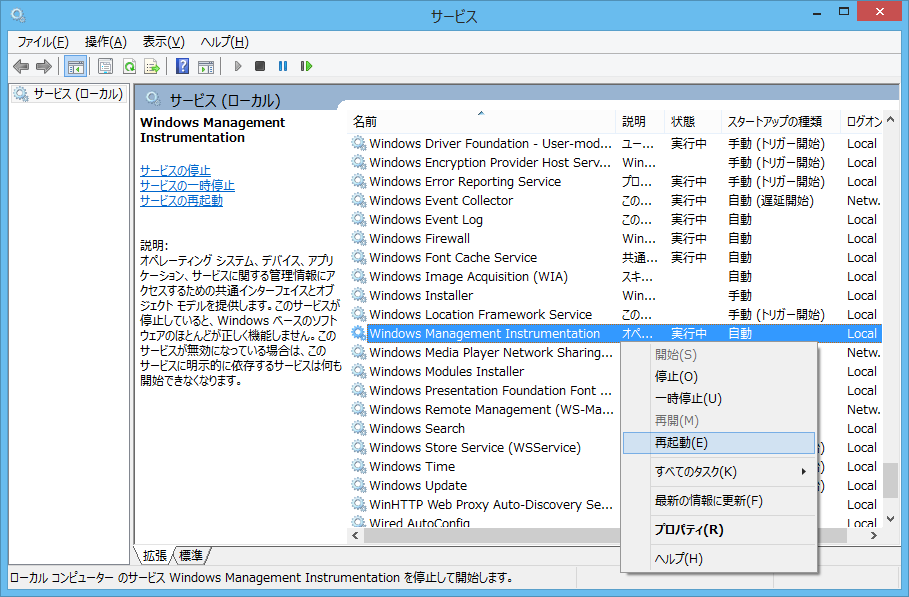
Task: Open the Help question-mark toolbar icon
Action: tap(183, 67)
